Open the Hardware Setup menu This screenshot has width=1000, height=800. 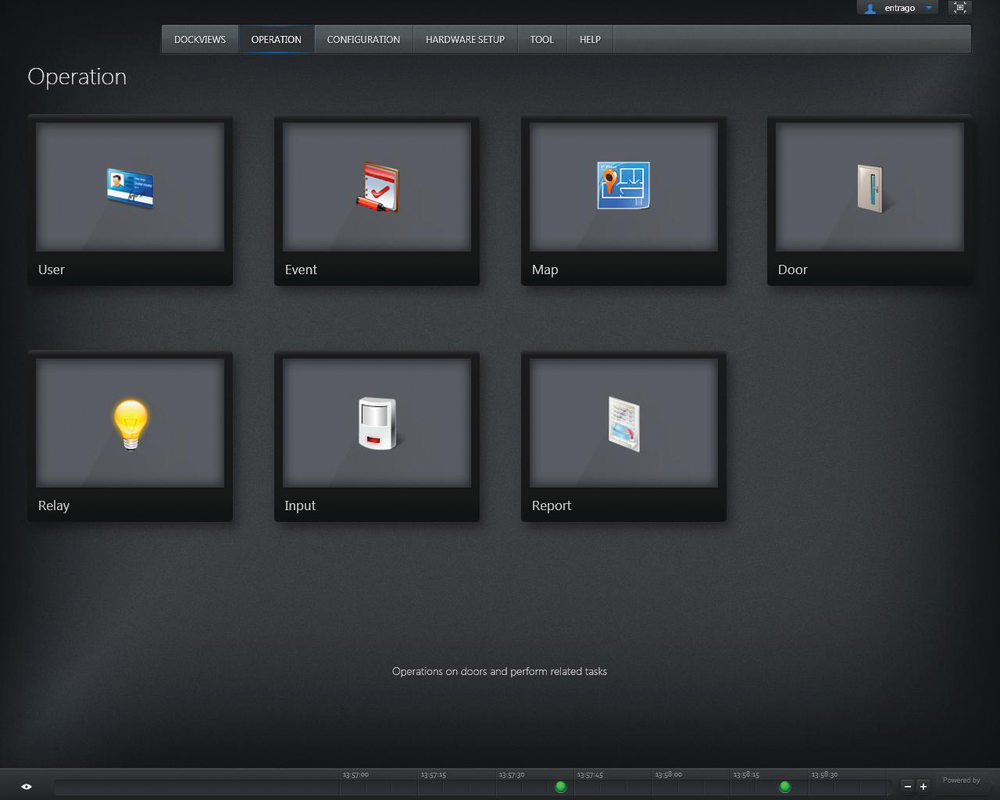465,40
